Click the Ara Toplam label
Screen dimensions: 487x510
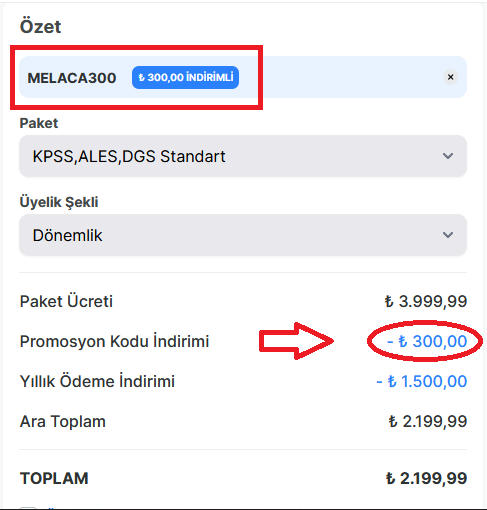point(63,421)
